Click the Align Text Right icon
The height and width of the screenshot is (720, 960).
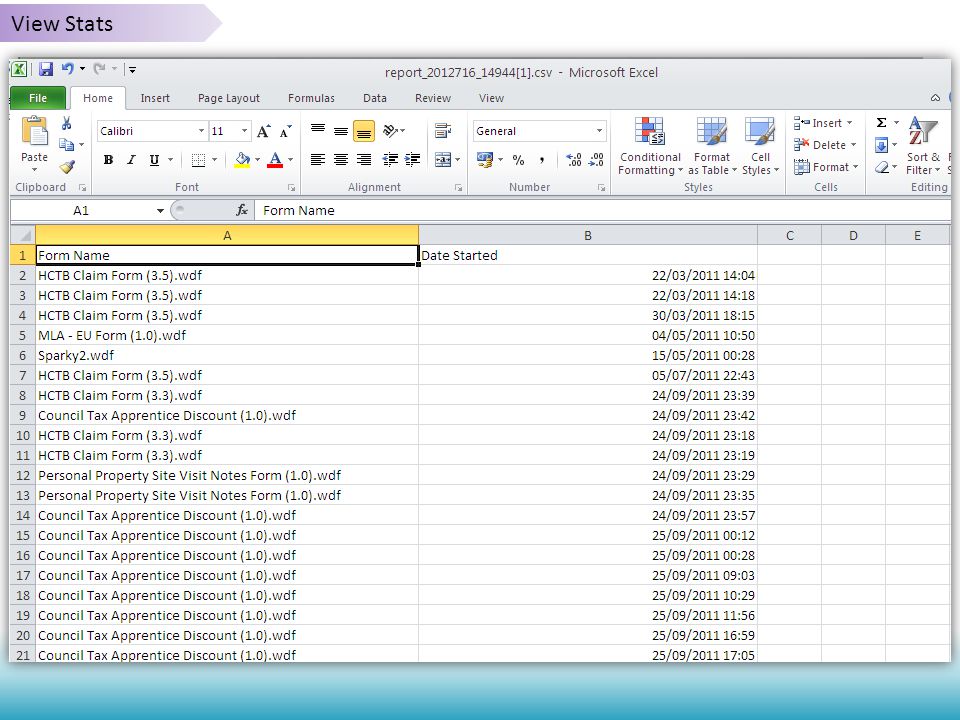point(364,160)
